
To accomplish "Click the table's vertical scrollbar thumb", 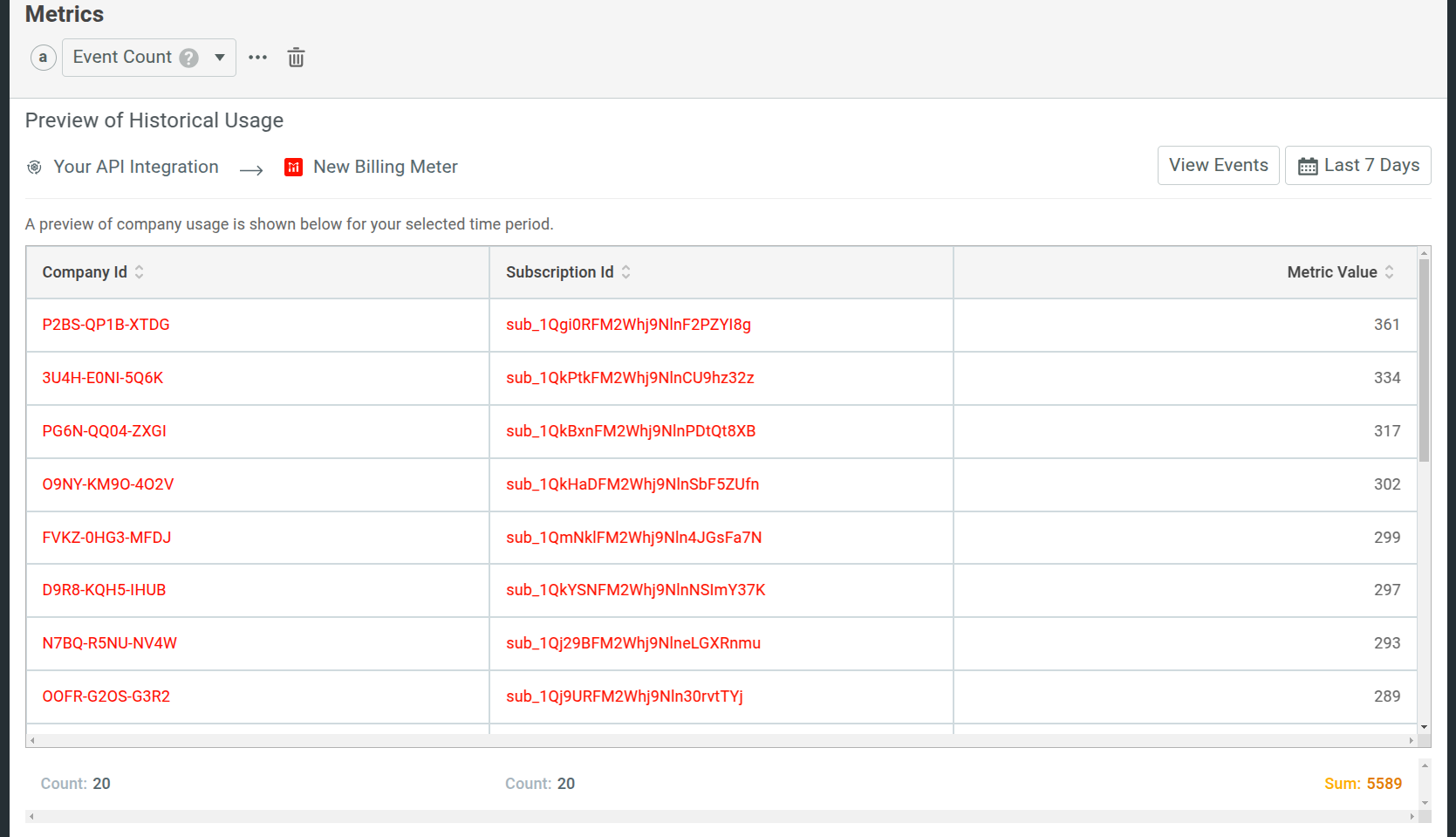I will (1424, 358).
